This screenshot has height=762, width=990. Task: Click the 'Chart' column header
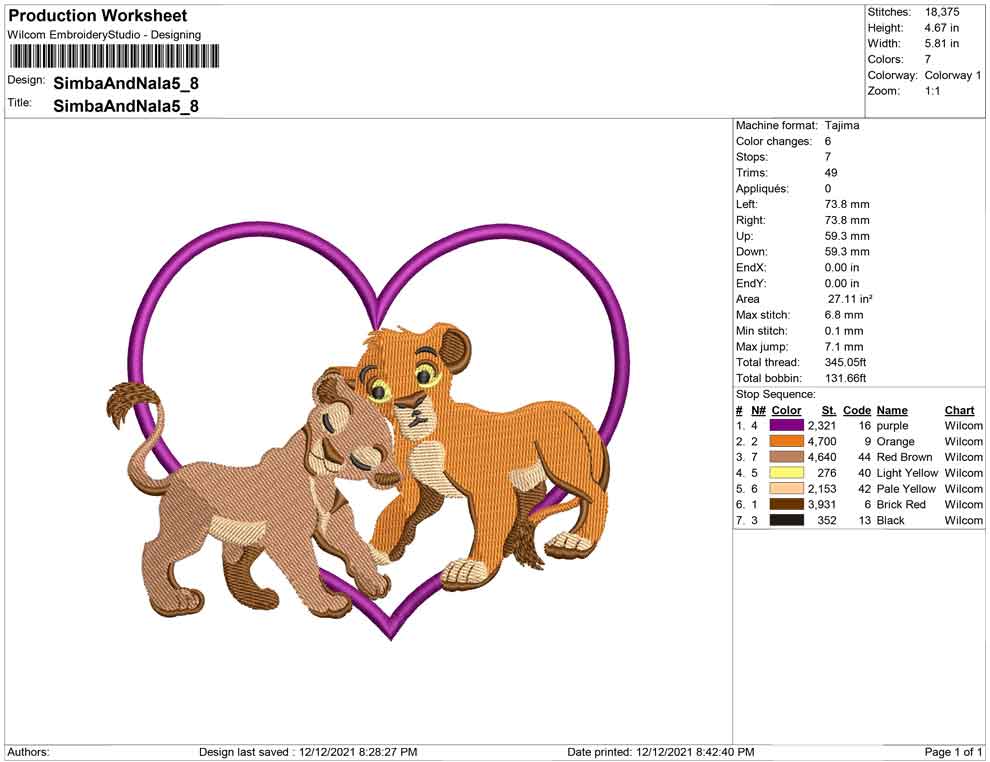(x=959, y=410)
